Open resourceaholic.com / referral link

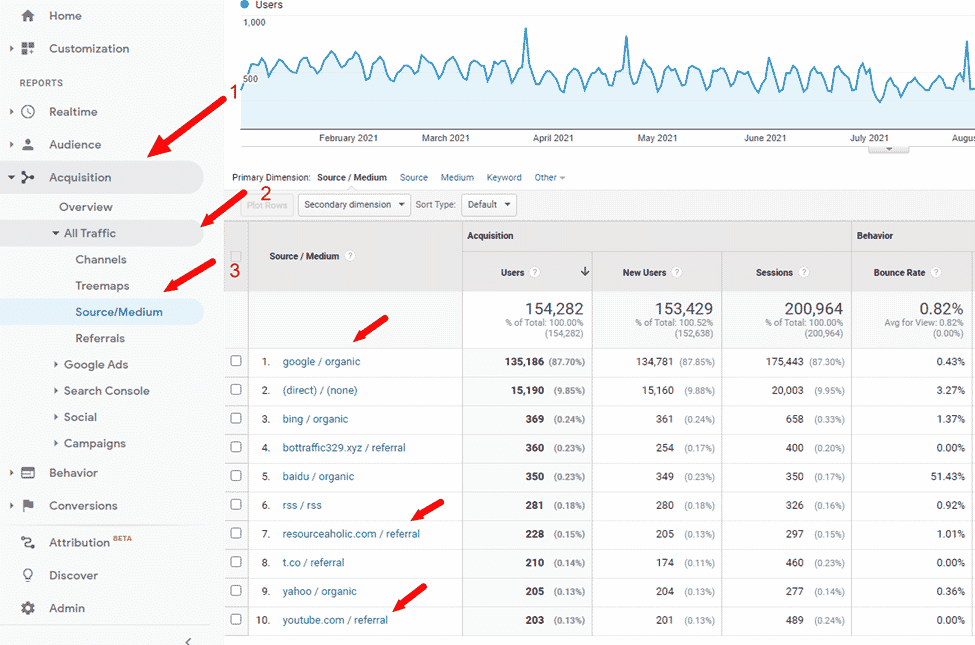pyautogui.click(x=350, y=534)
